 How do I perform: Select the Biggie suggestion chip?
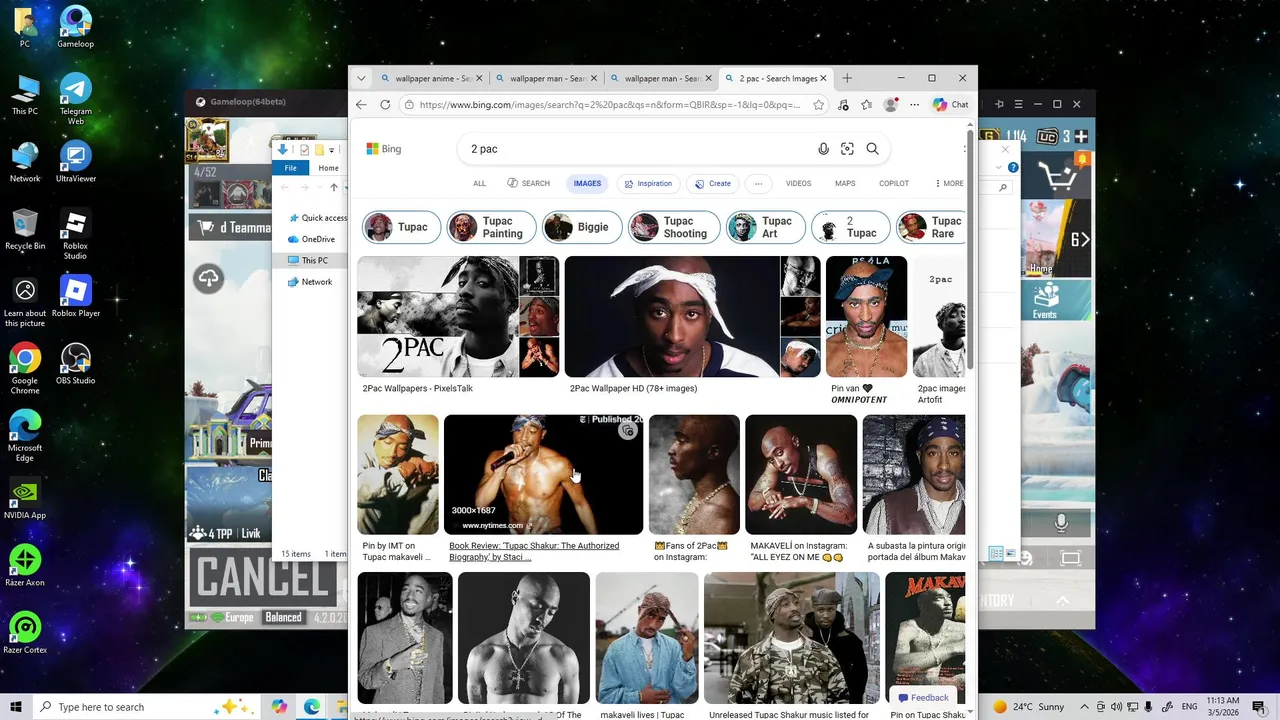582,227
